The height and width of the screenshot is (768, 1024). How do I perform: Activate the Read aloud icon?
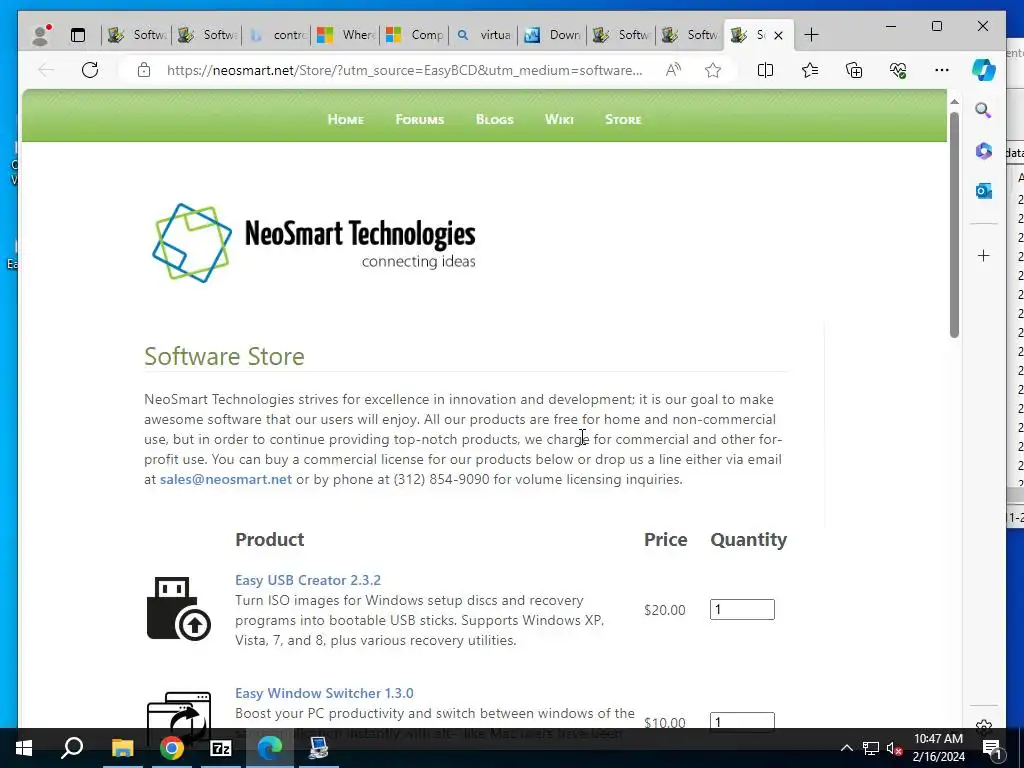click(x=673, y=70)
